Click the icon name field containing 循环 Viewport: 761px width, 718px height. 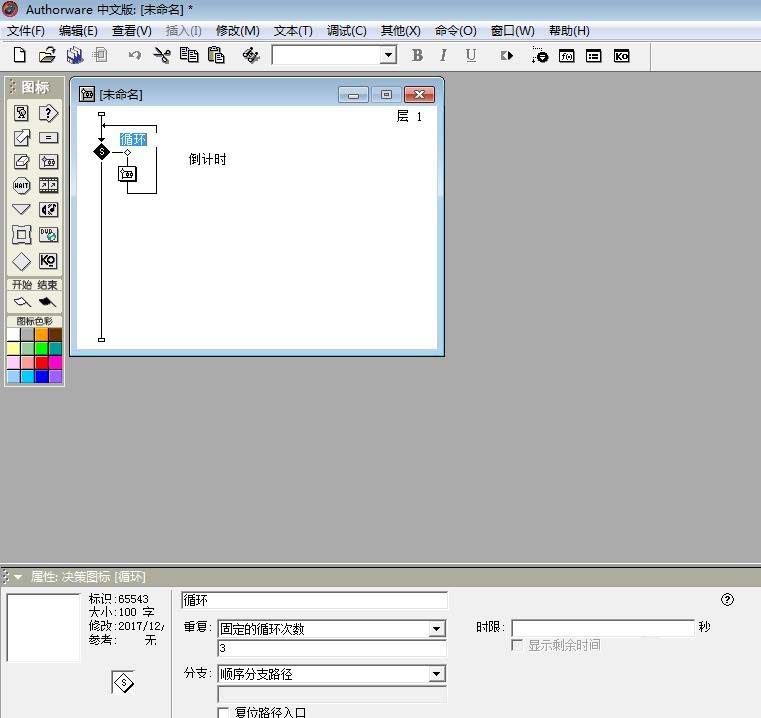[314, 601]
